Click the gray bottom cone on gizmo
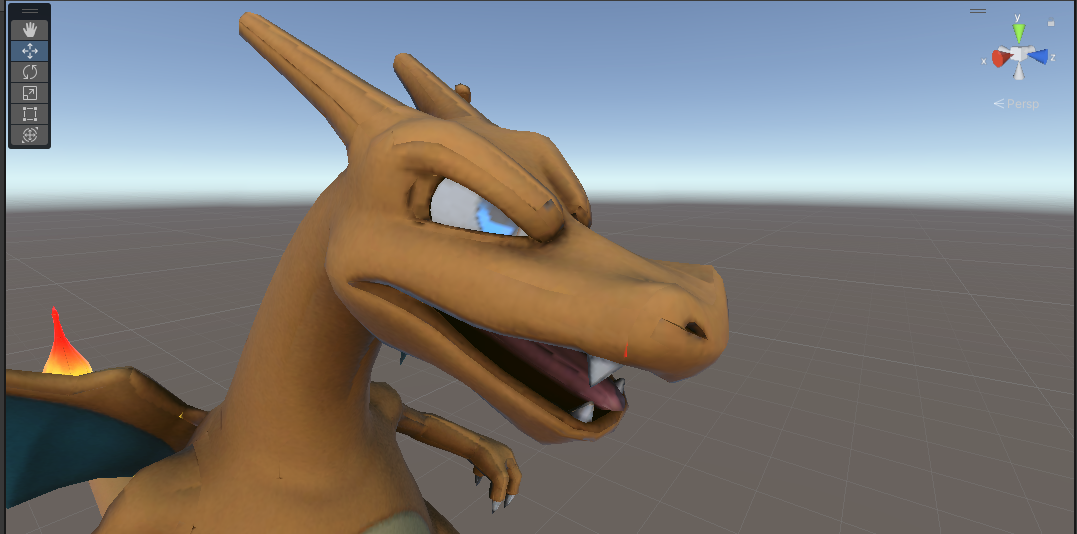1077x534 pixels. pyautogui.click(x=1020, y=71)
